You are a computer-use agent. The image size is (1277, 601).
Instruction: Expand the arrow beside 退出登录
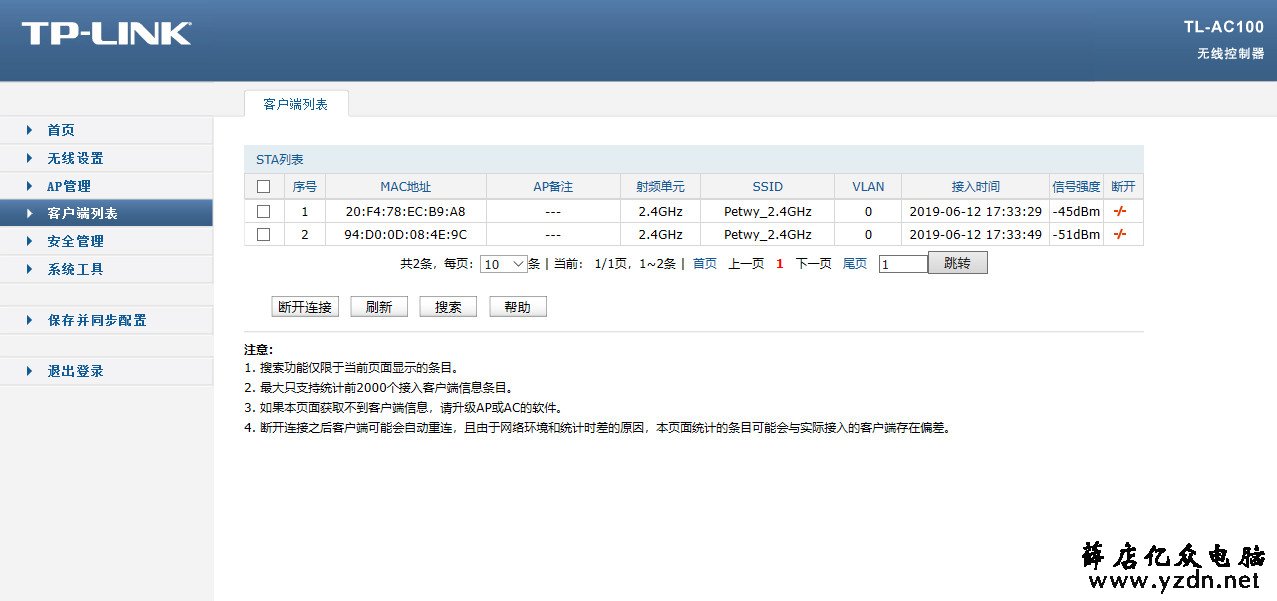30,371
